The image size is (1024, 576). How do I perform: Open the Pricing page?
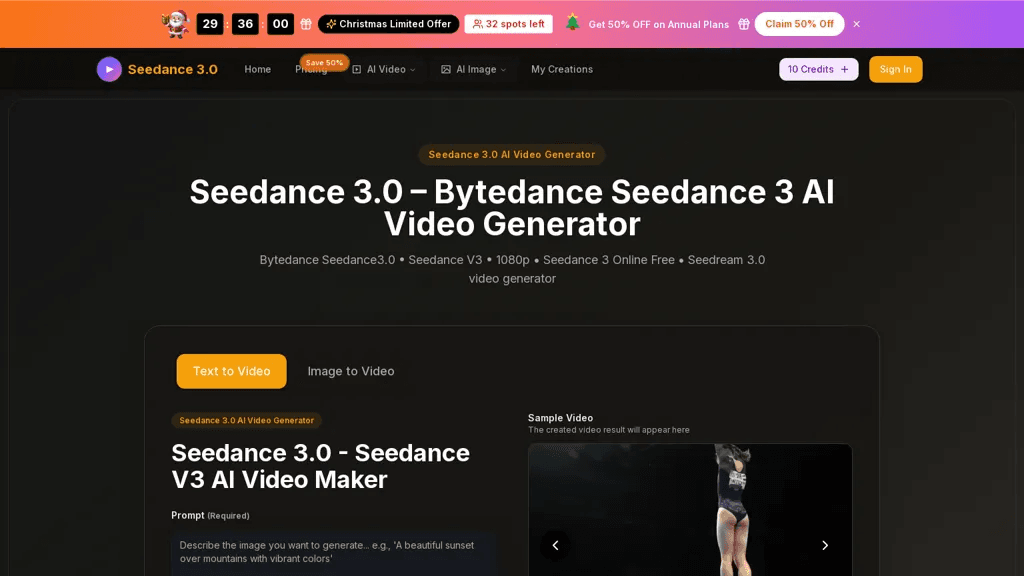coord(311,70)
